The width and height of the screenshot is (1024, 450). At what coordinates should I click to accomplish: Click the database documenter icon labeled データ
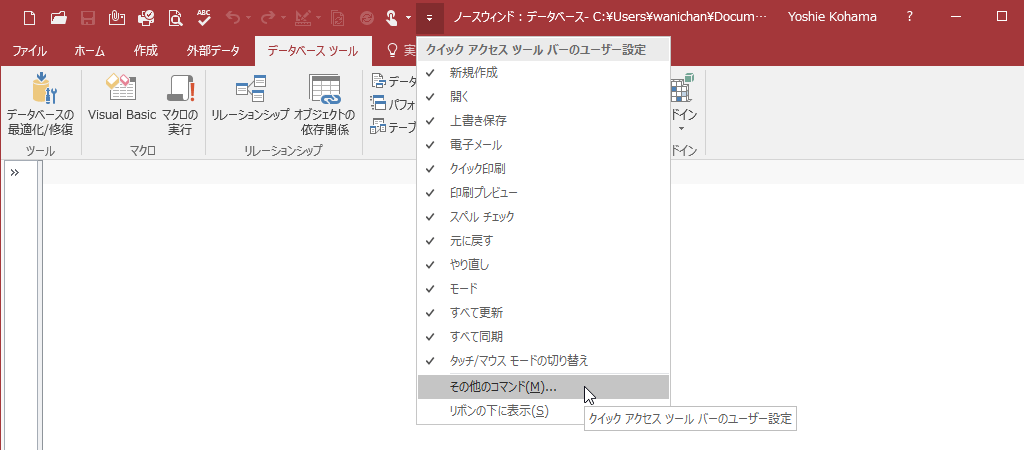pos(378,81)
